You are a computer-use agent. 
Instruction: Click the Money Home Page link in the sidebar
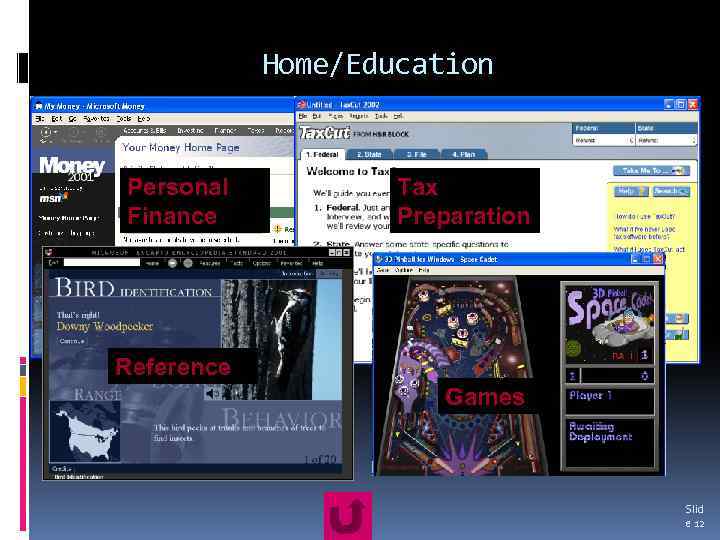coord(69,218)
